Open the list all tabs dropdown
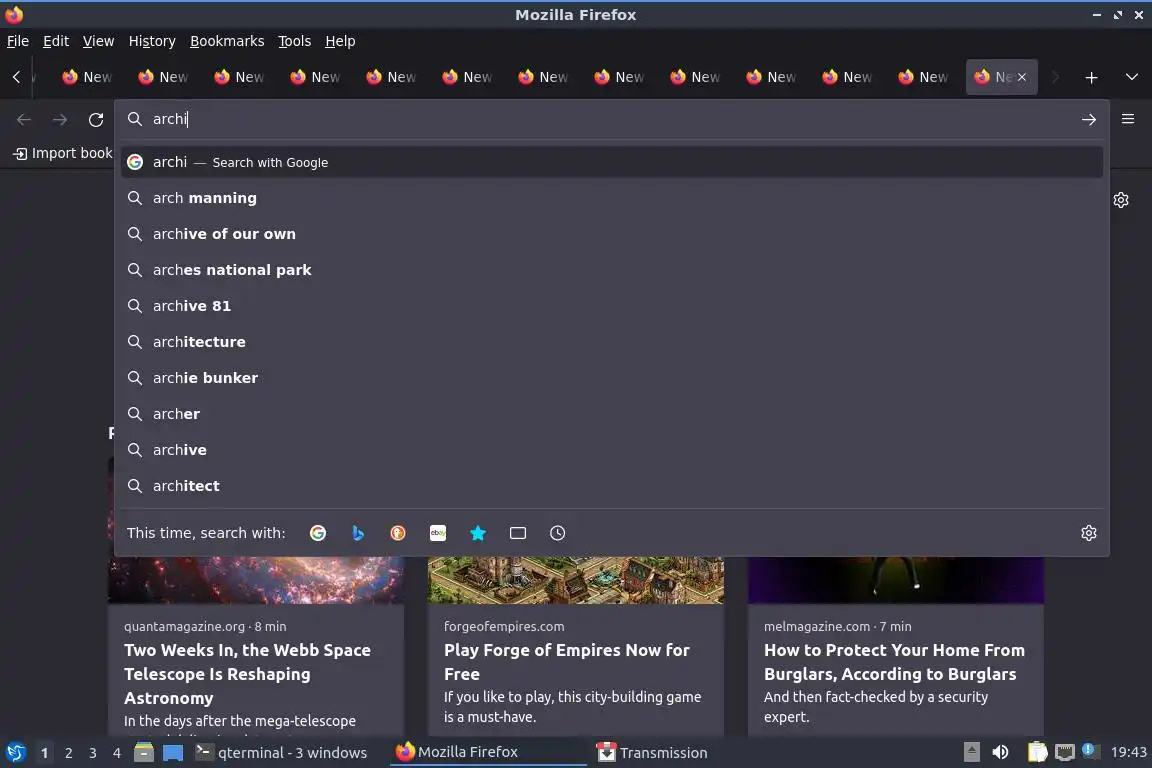 point(1131,77)
